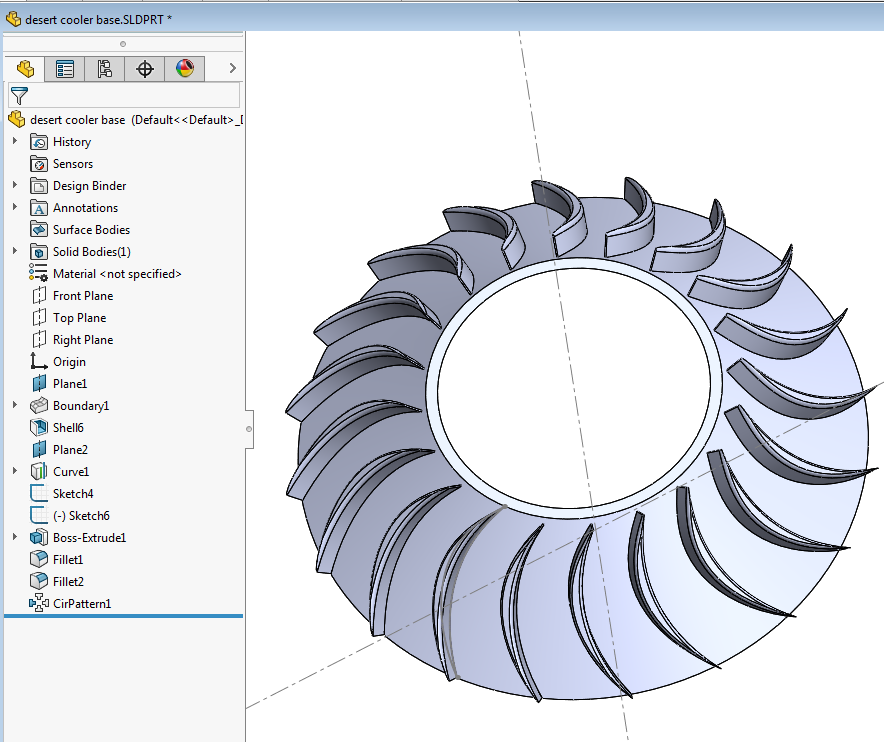
Task: Expand the History folder
Action: 15,142
